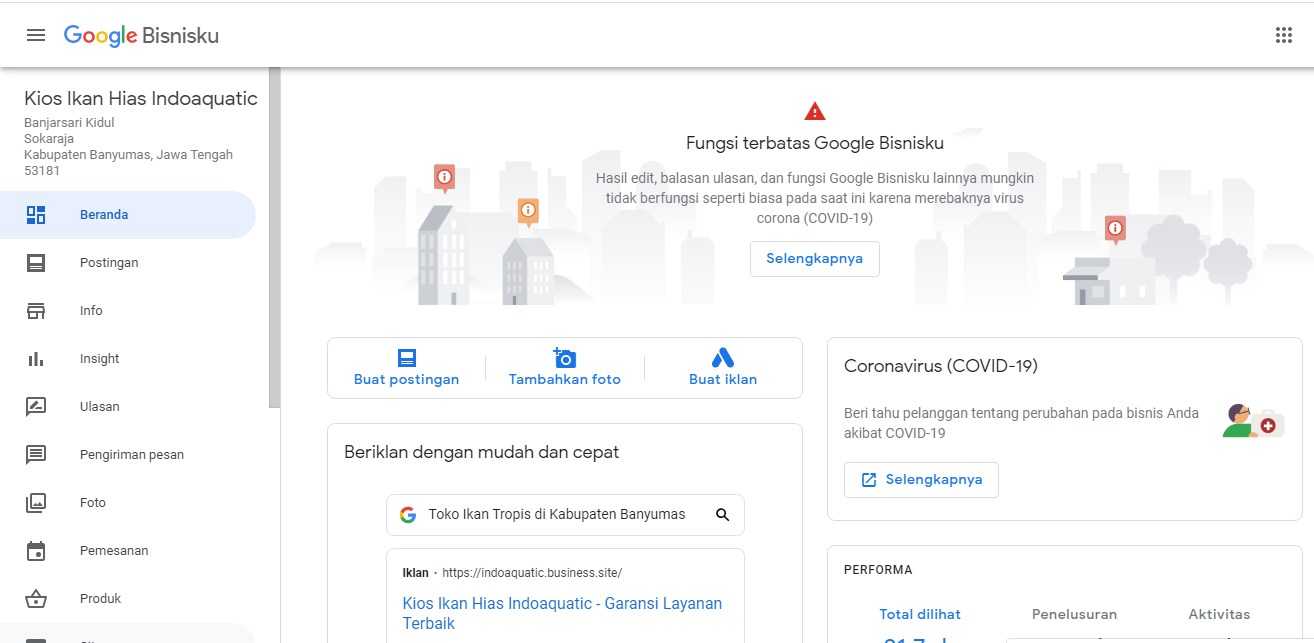Click the search magnifier in ad preview

pyautogui.click(x=723, y=515)
